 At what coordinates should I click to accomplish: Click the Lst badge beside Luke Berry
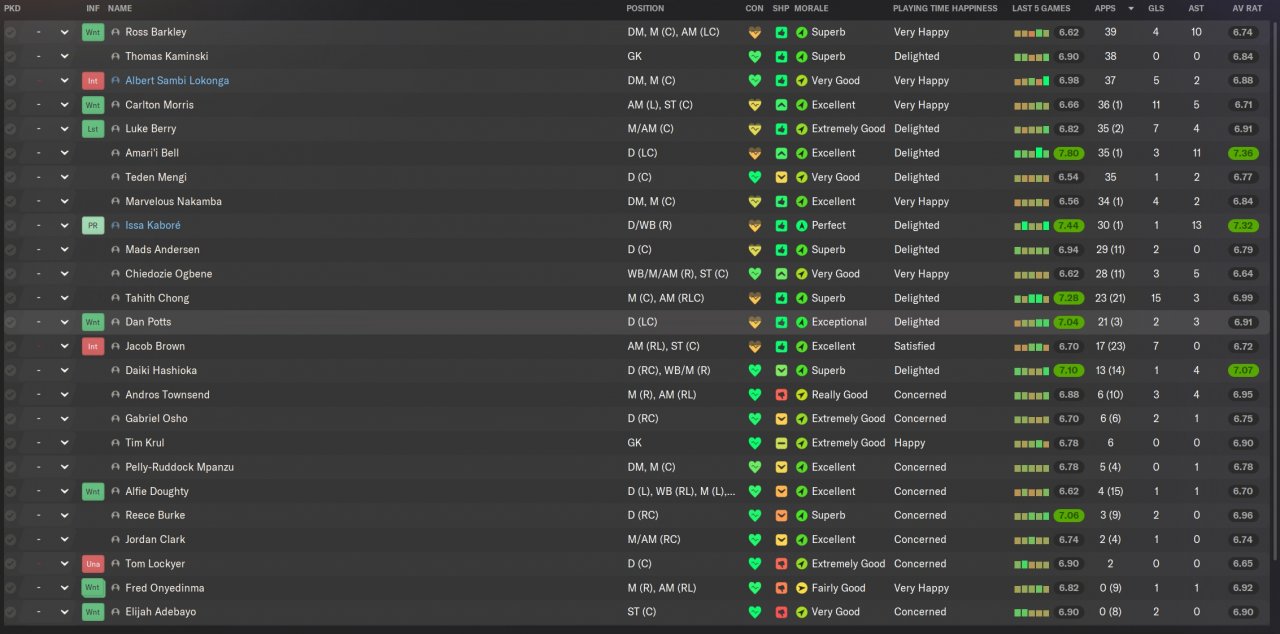[x=93, y=129]
